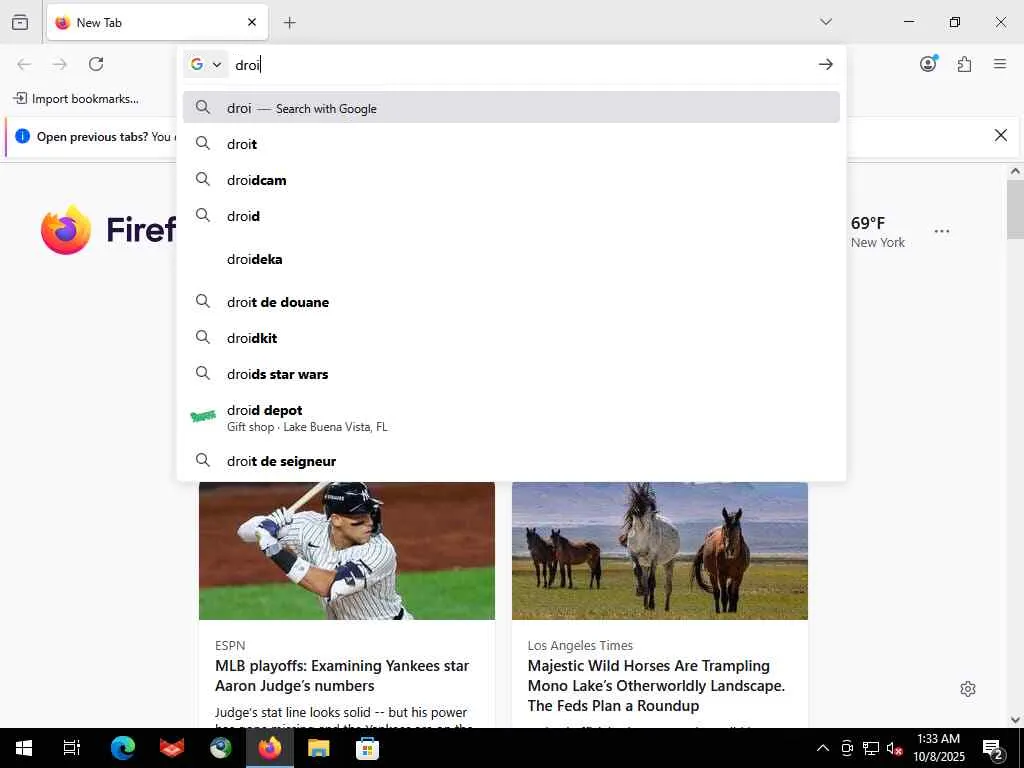Click the network tray icon
1024x768 pixels.
(871, 748)
